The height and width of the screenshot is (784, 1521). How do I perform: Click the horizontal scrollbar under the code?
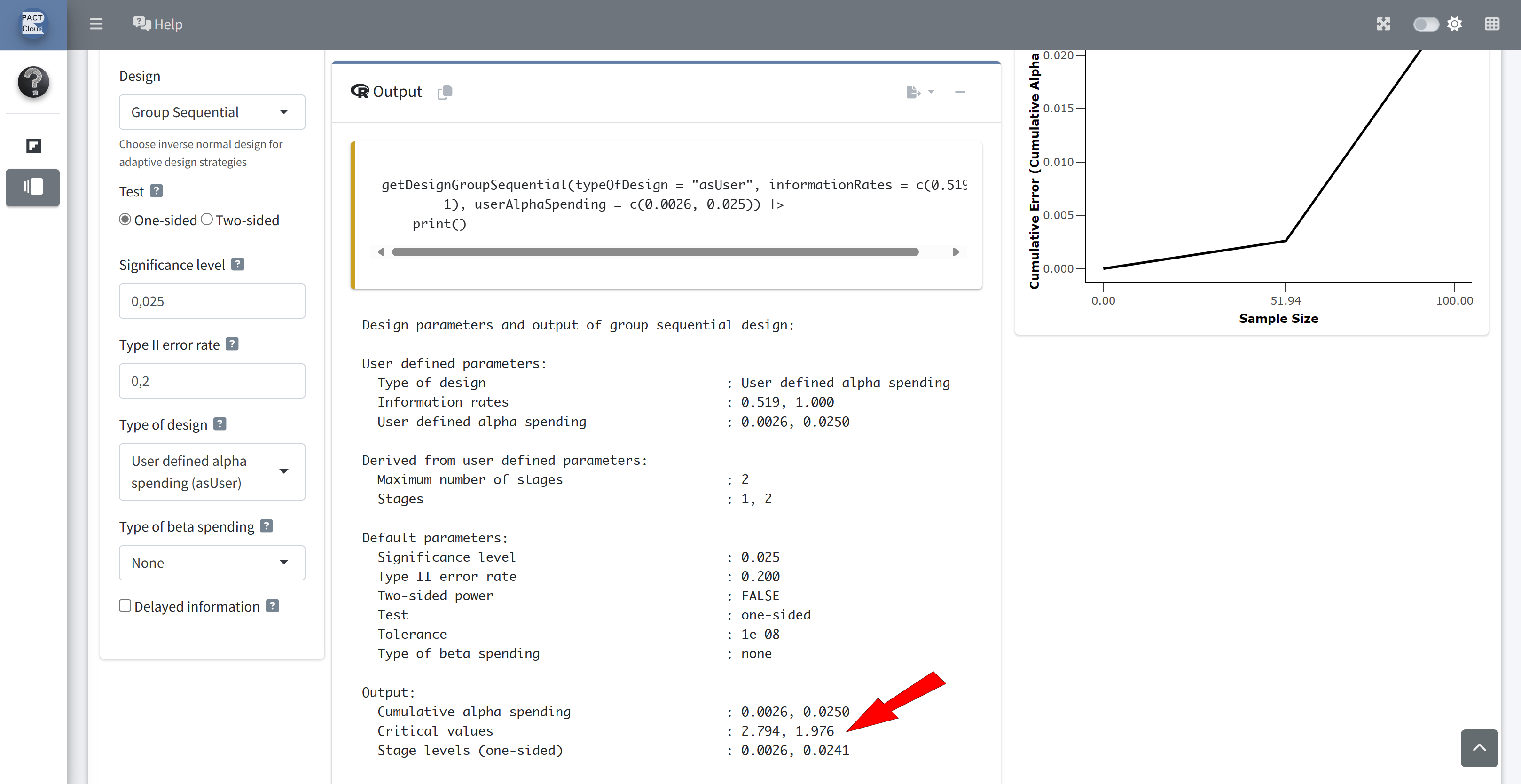654,252
